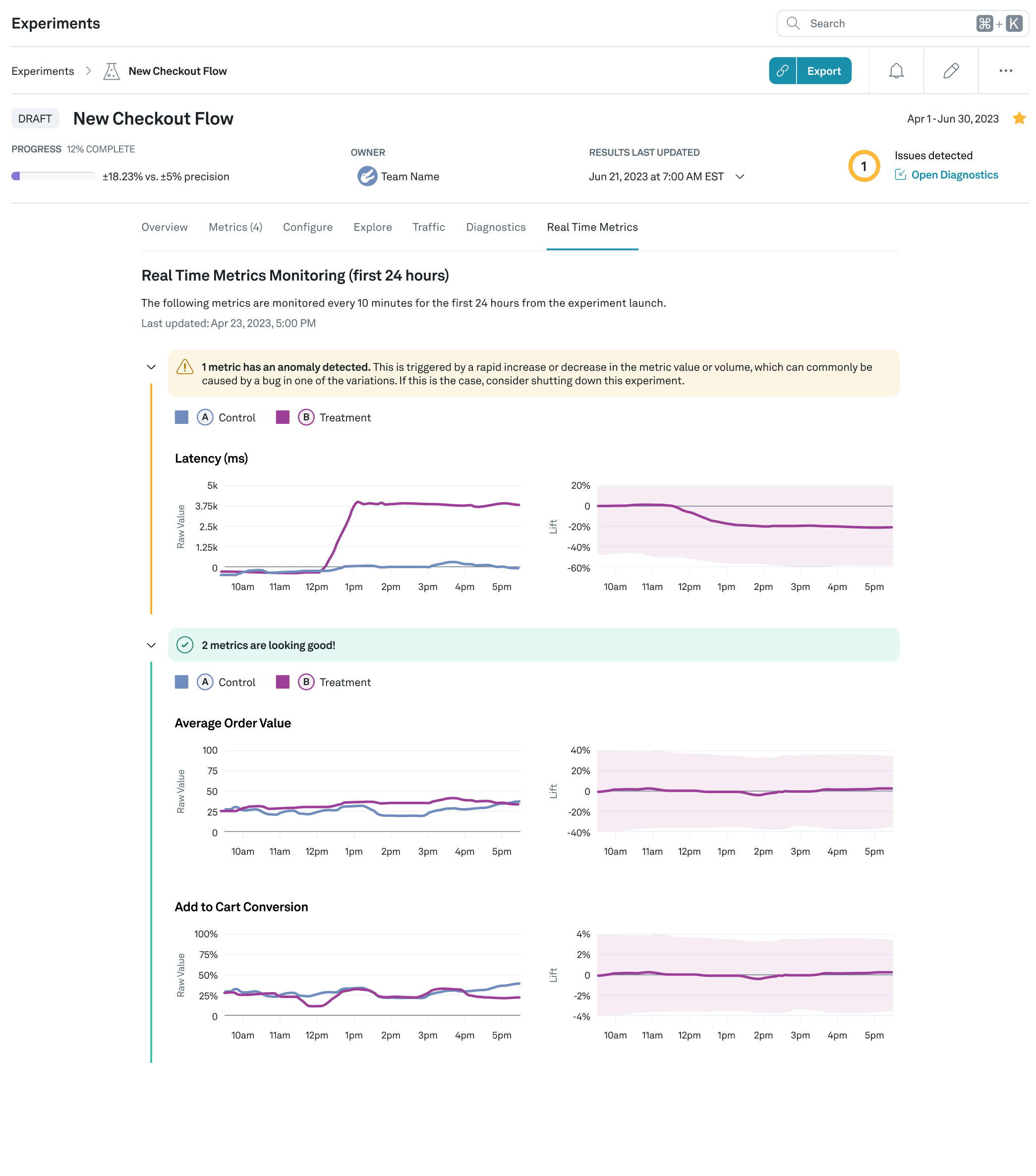Click the 'Apr 1 - Jun 30, 2023' date range
Screen dimensions: 1036x1176
click(x=953, y=119)
